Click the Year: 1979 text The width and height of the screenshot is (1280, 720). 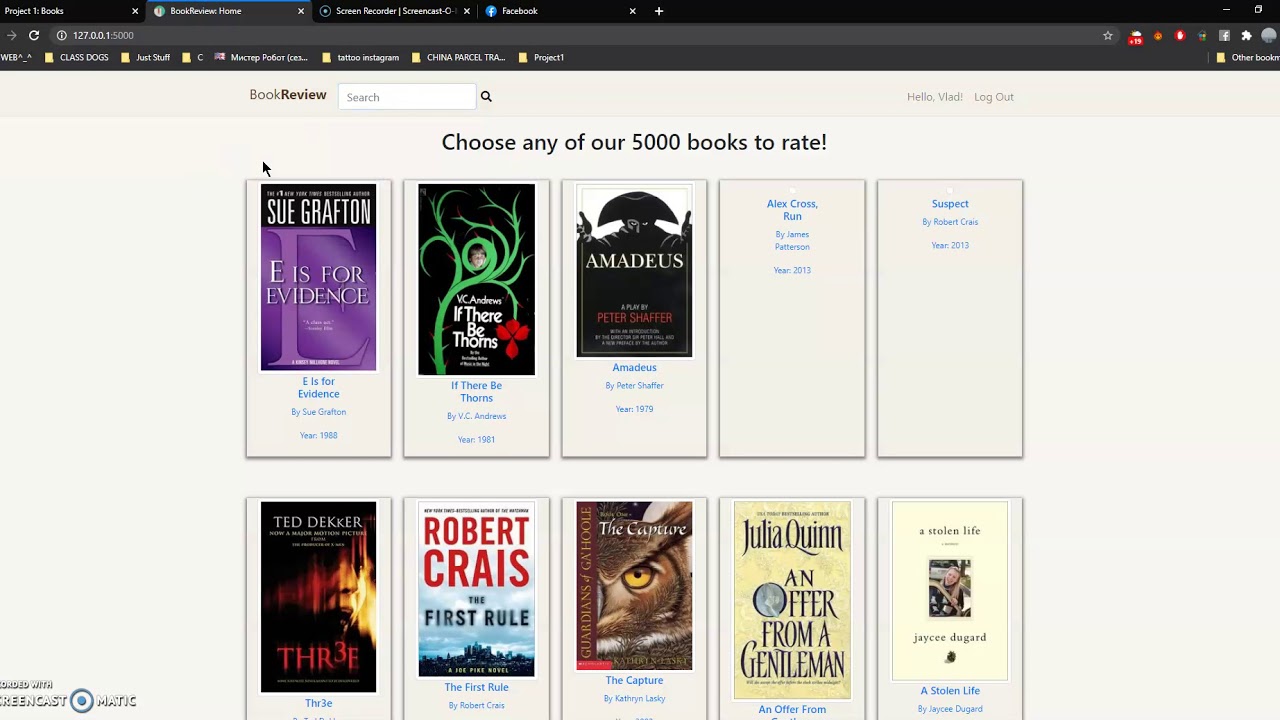point(634,410)
